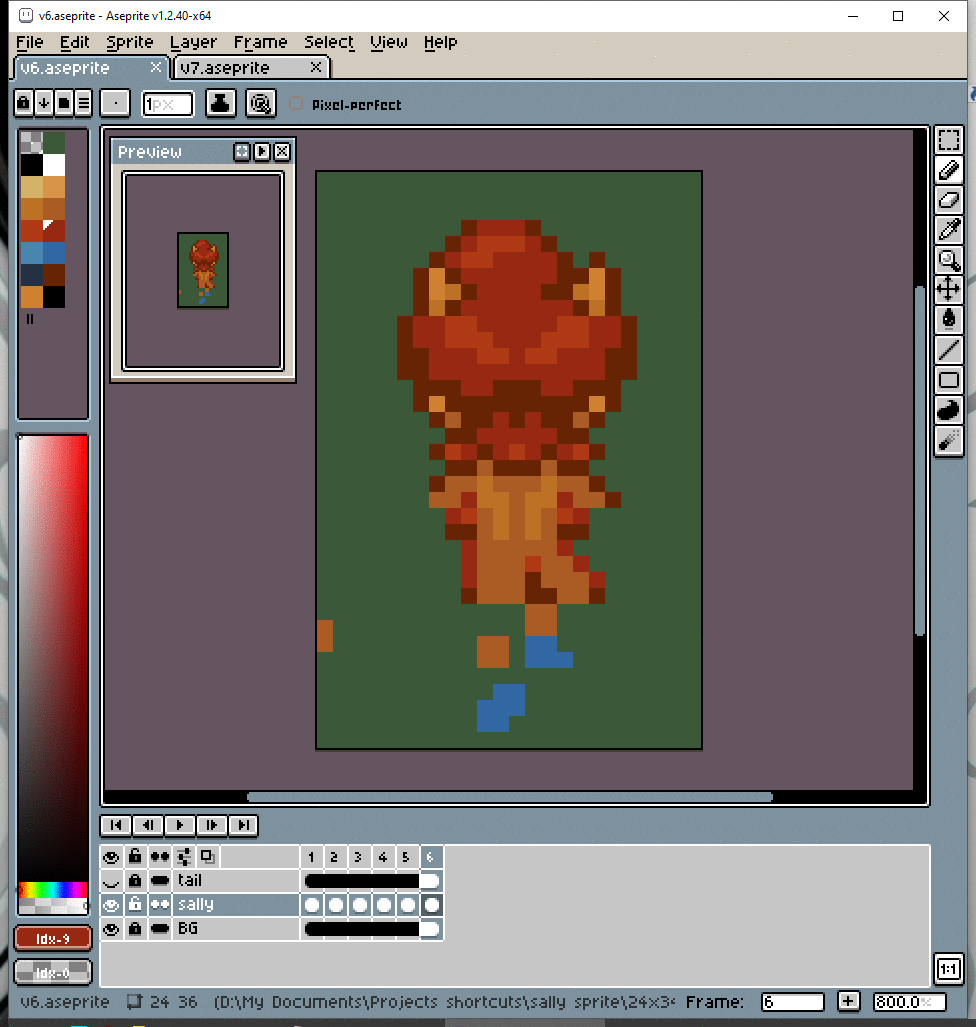Select the Zoom magnifier tool
Image resolution: width=976 pixels, height=1027 pixels.
tap(948, 260)
